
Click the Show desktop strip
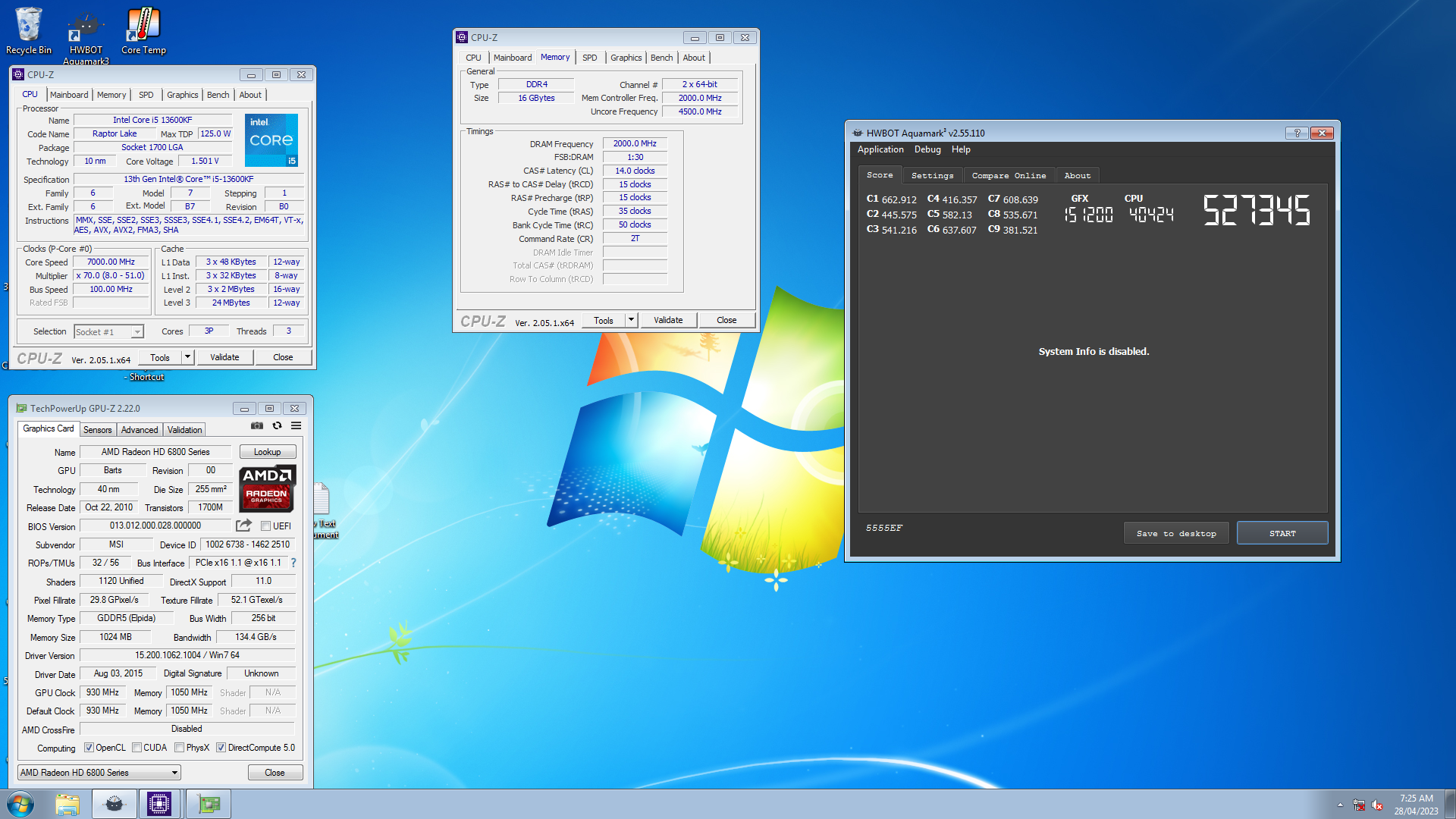[x=1451, y=804]
